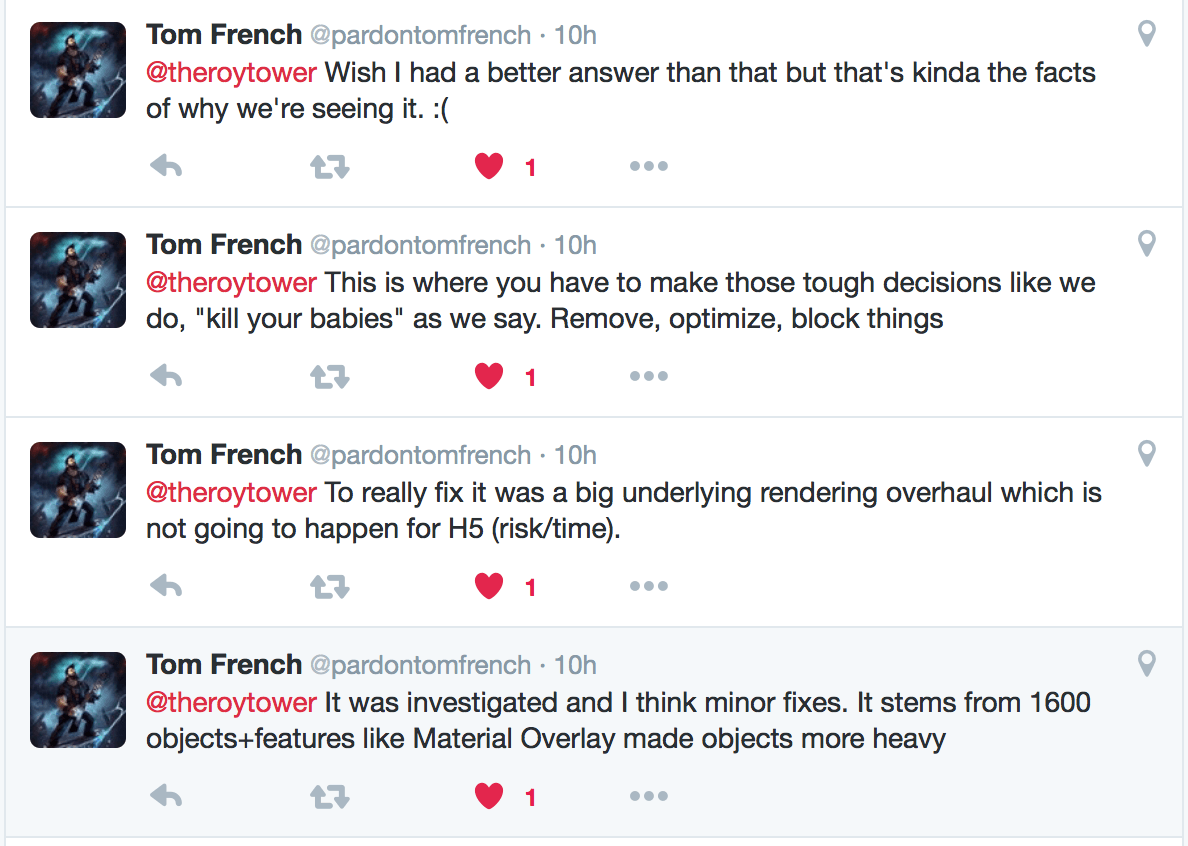This screenshot has width=1188, height=846.
Task: Click the location pin on the "Material Overlay" tweet
Action: [1147, 663]
